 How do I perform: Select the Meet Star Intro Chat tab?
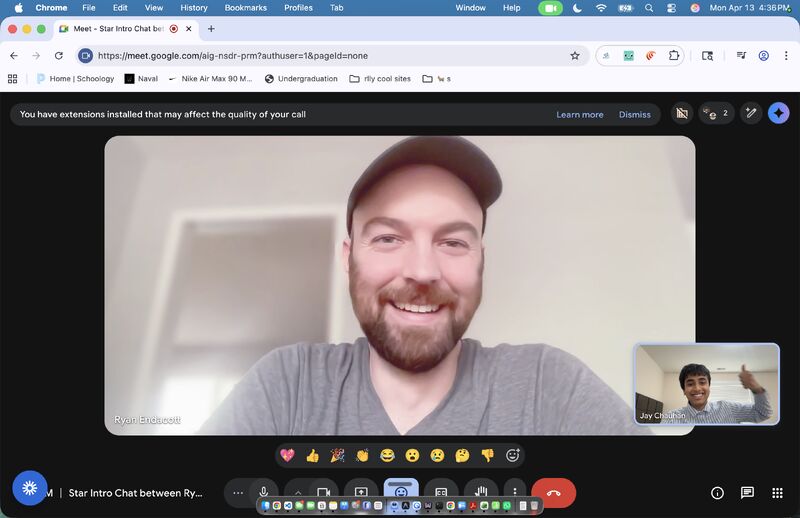coord(126,29)
